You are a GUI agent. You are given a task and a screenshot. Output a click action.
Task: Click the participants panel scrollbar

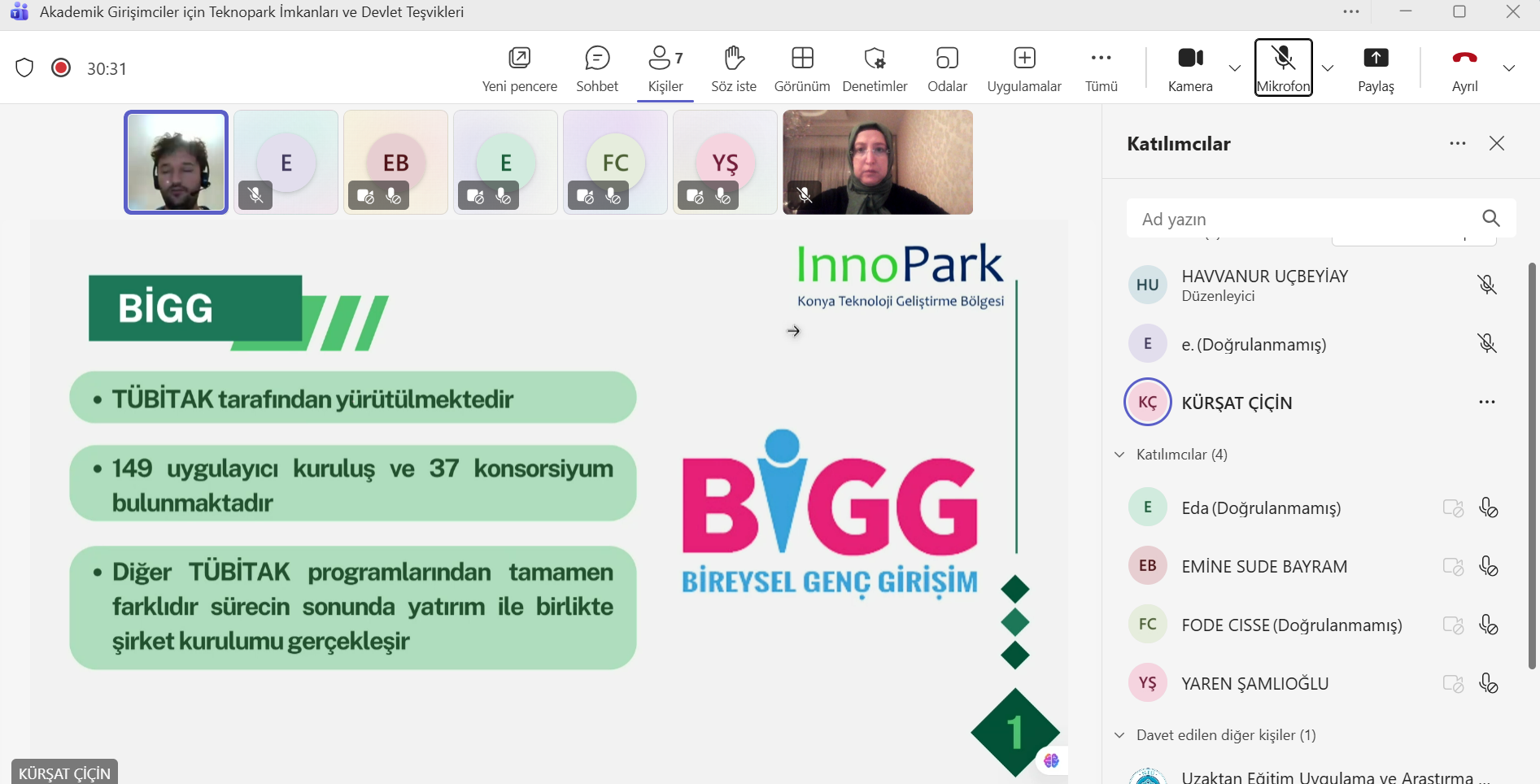tap(1532, 464)
